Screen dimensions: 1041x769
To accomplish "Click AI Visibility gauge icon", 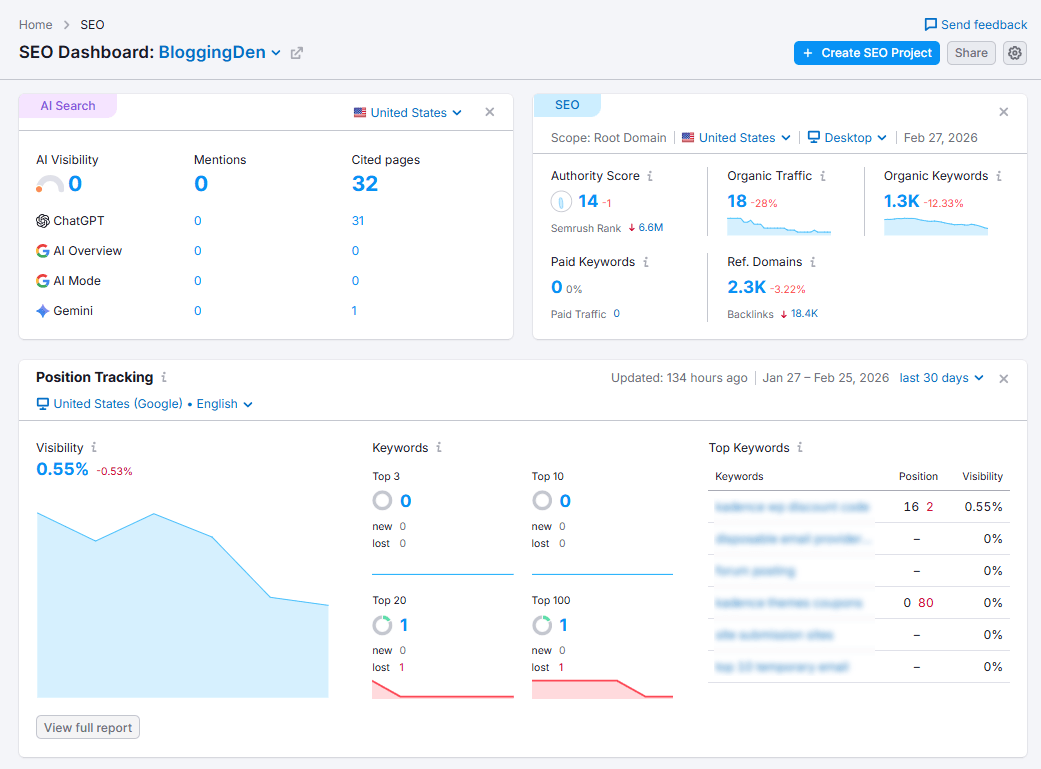I will (x=49, y=184).
